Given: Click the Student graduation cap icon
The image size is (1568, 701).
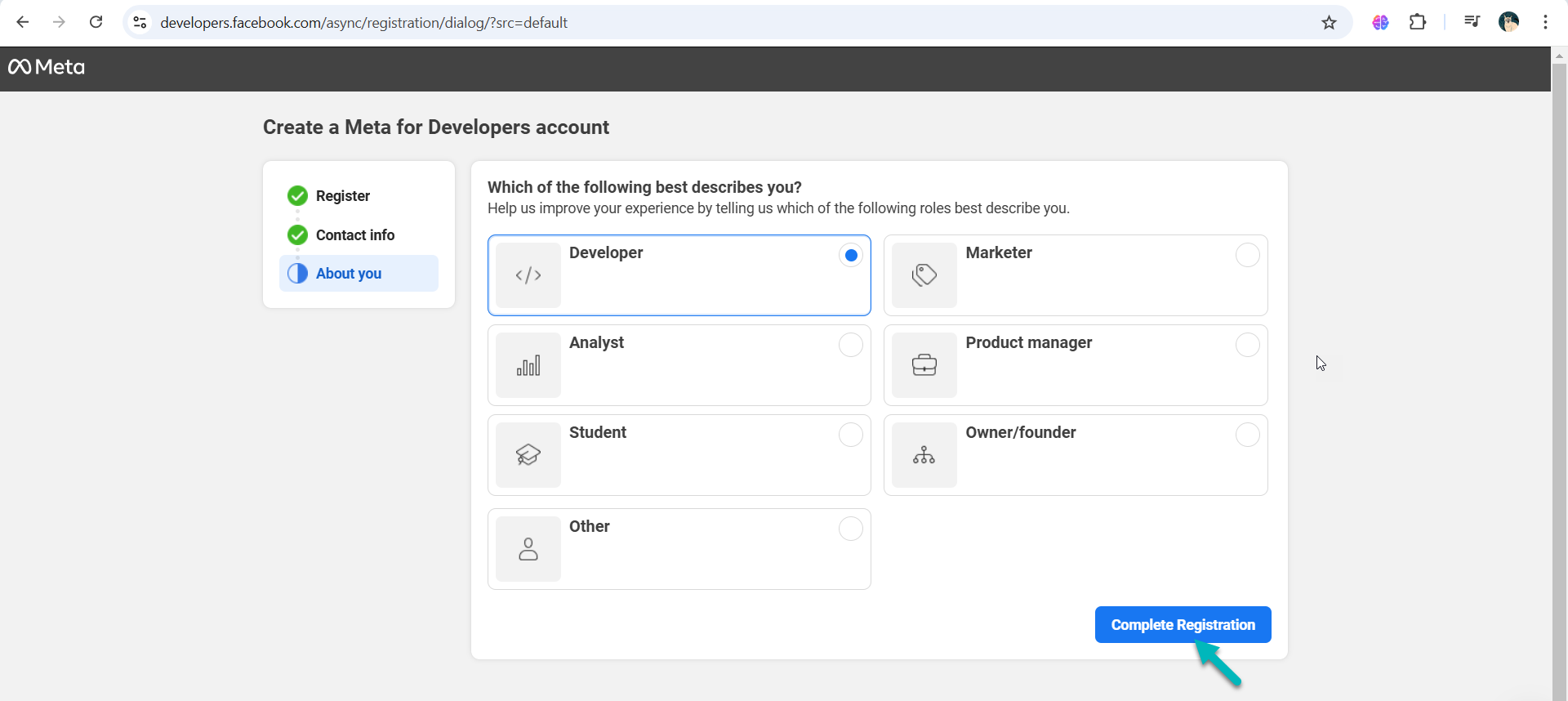Looking at the screenshot, I should [x=528, y=455].
